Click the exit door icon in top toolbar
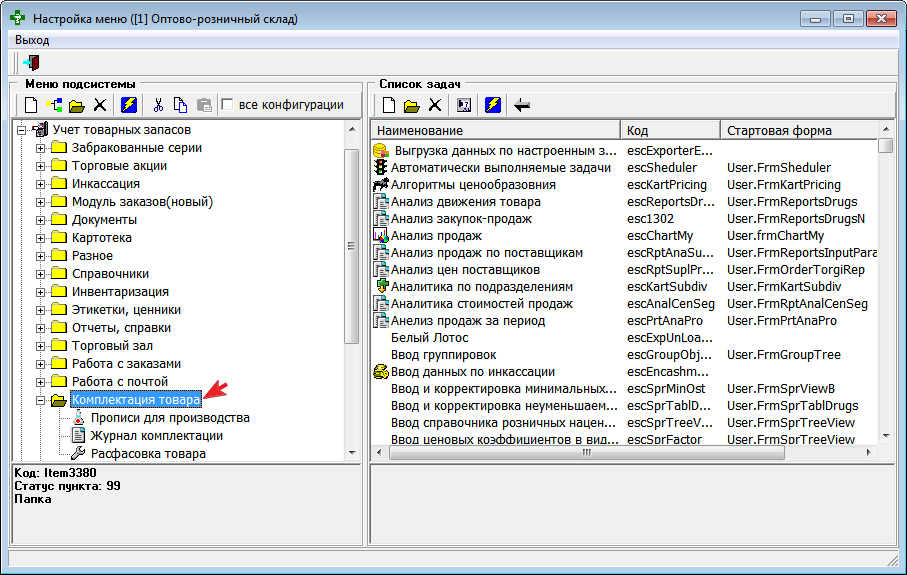Image resolution: width=907 pixels, height=575 pixels. point(31,63)
